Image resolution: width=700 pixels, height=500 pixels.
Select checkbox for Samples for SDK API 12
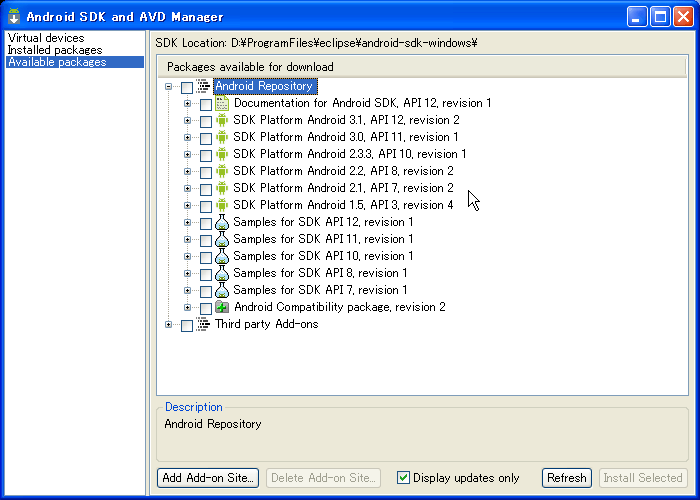(x=205, y=223)
